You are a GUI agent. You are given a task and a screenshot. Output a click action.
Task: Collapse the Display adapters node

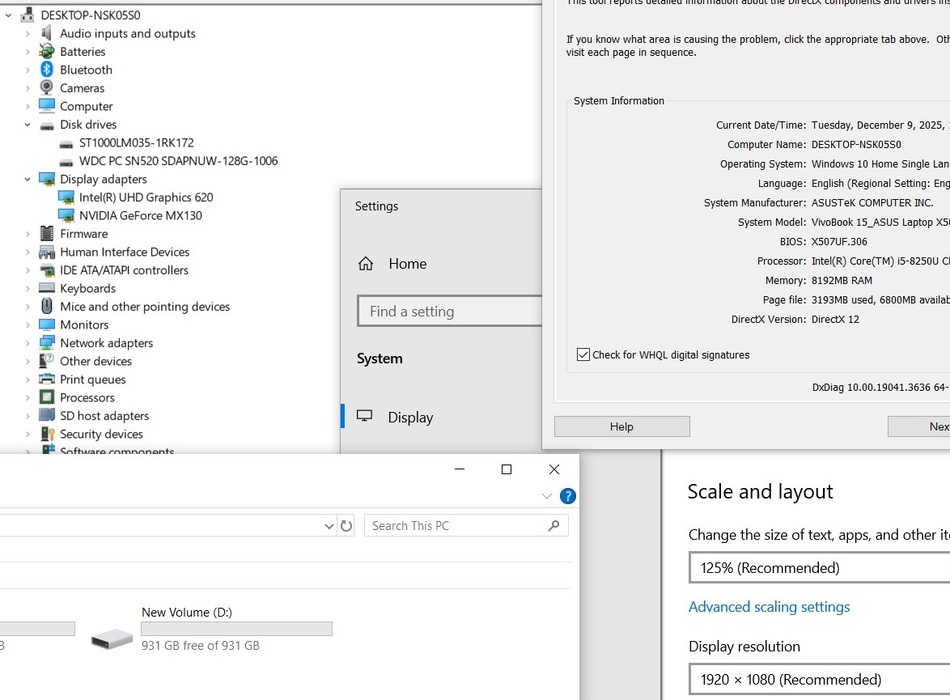click(x=28, y=180)
